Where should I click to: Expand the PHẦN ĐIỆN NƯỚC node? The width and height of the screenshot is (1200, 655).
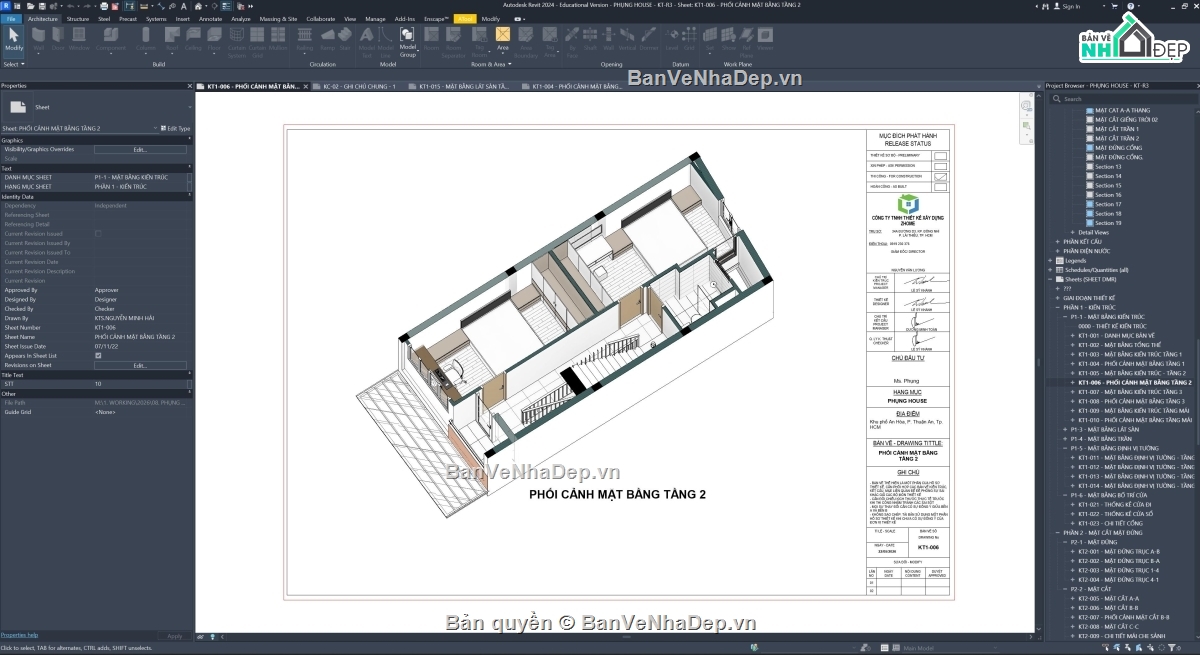pos(1057,251)
